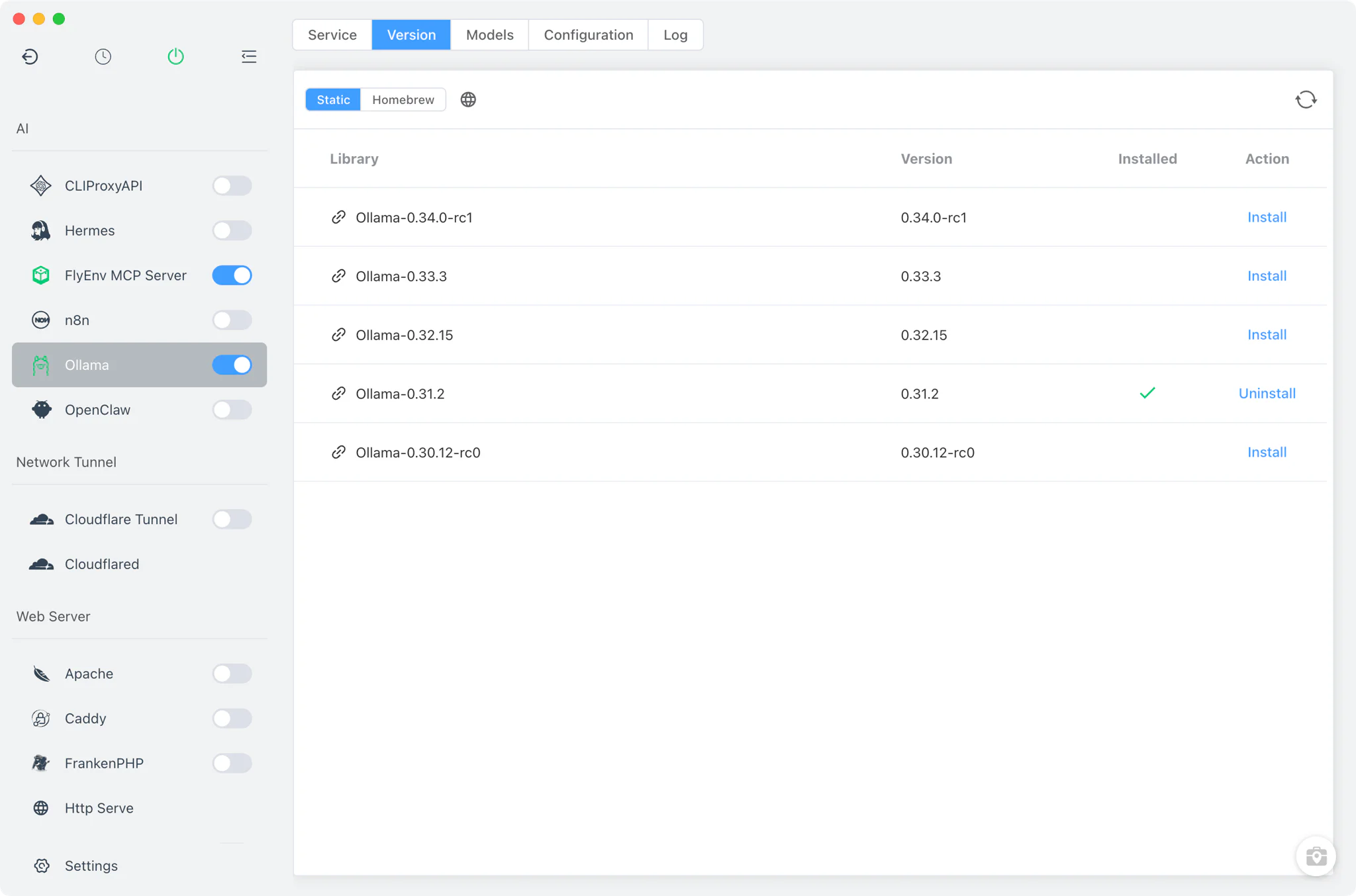Install Ollama 0.32.15
1356x896 pixels.
coord(1267,335)
